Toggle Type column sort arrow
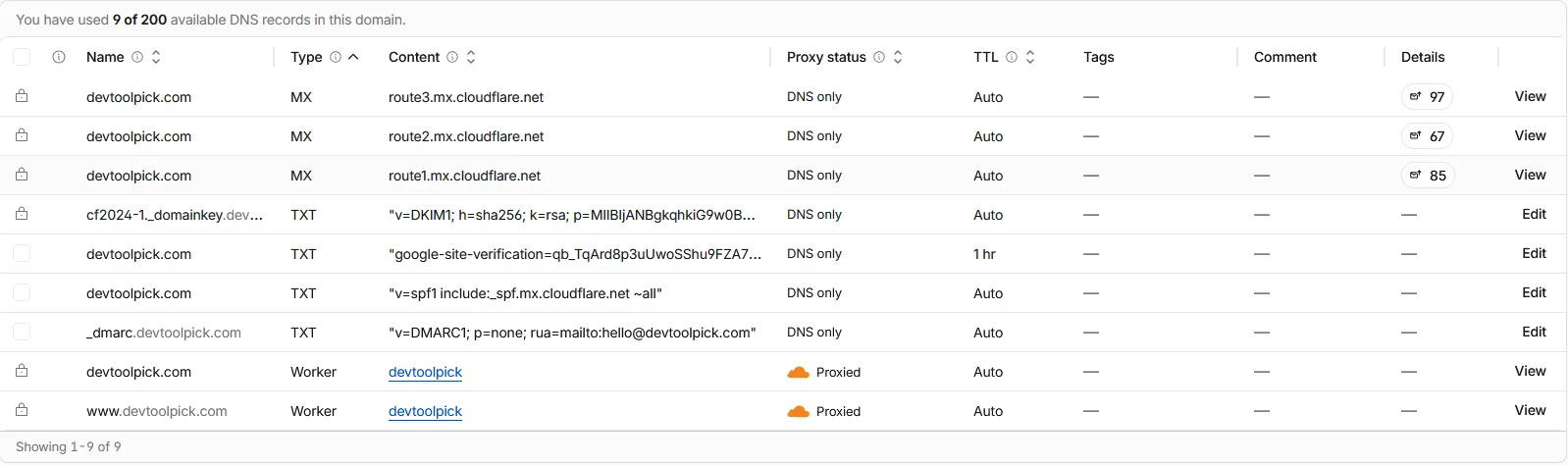1568x465 pixels. click(x=353, y=57)
